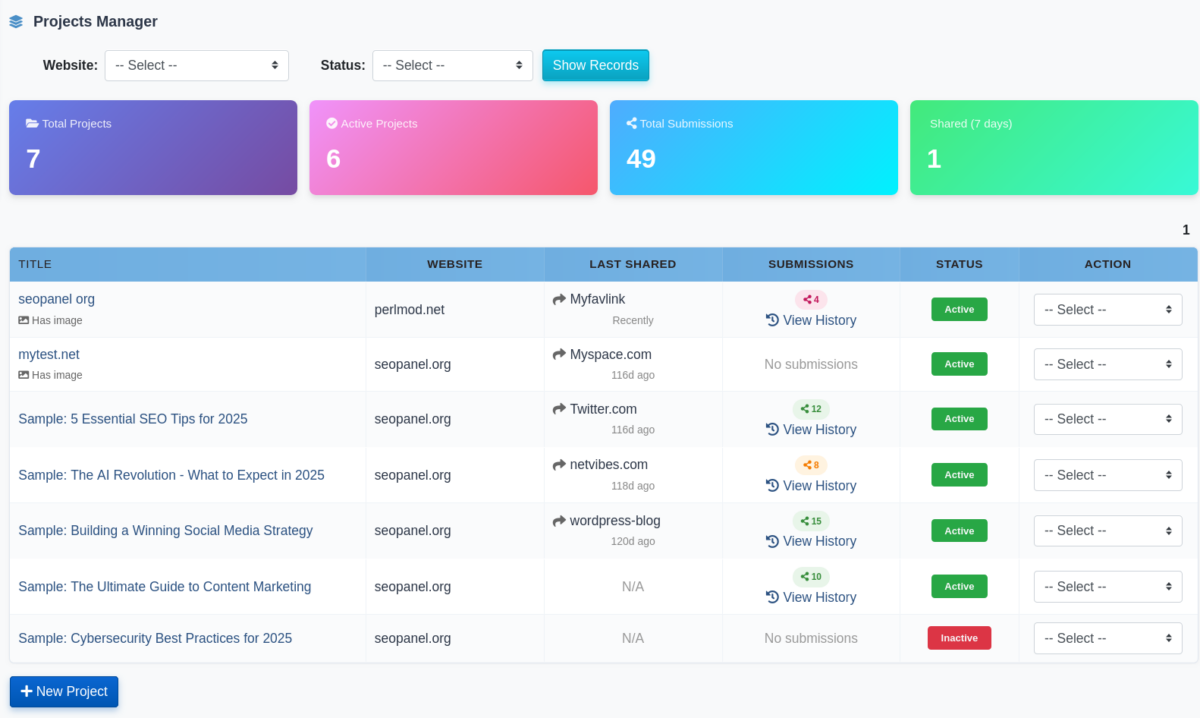Open action dropdown for Content Marketing project
The height and width of the screenshot is (718, 1200).
1108,587
